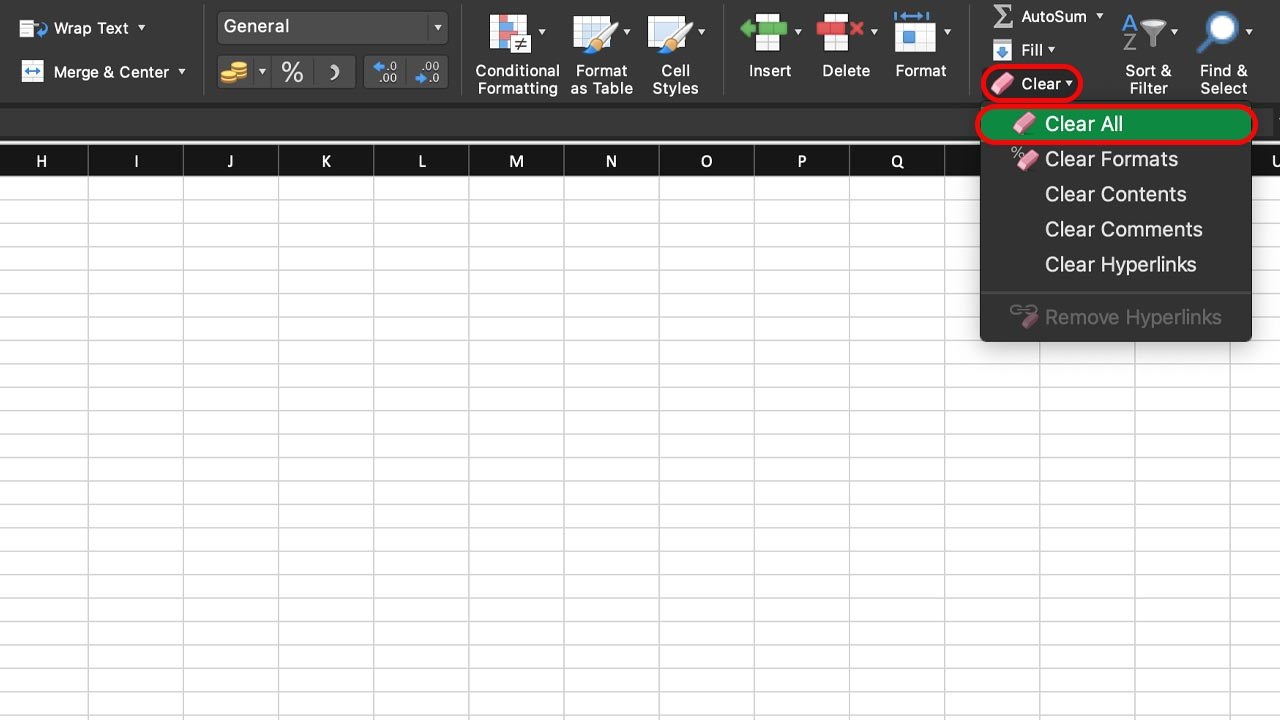Open Find & Select menu
1280x720 pixels.
(x=1224, y=54)
